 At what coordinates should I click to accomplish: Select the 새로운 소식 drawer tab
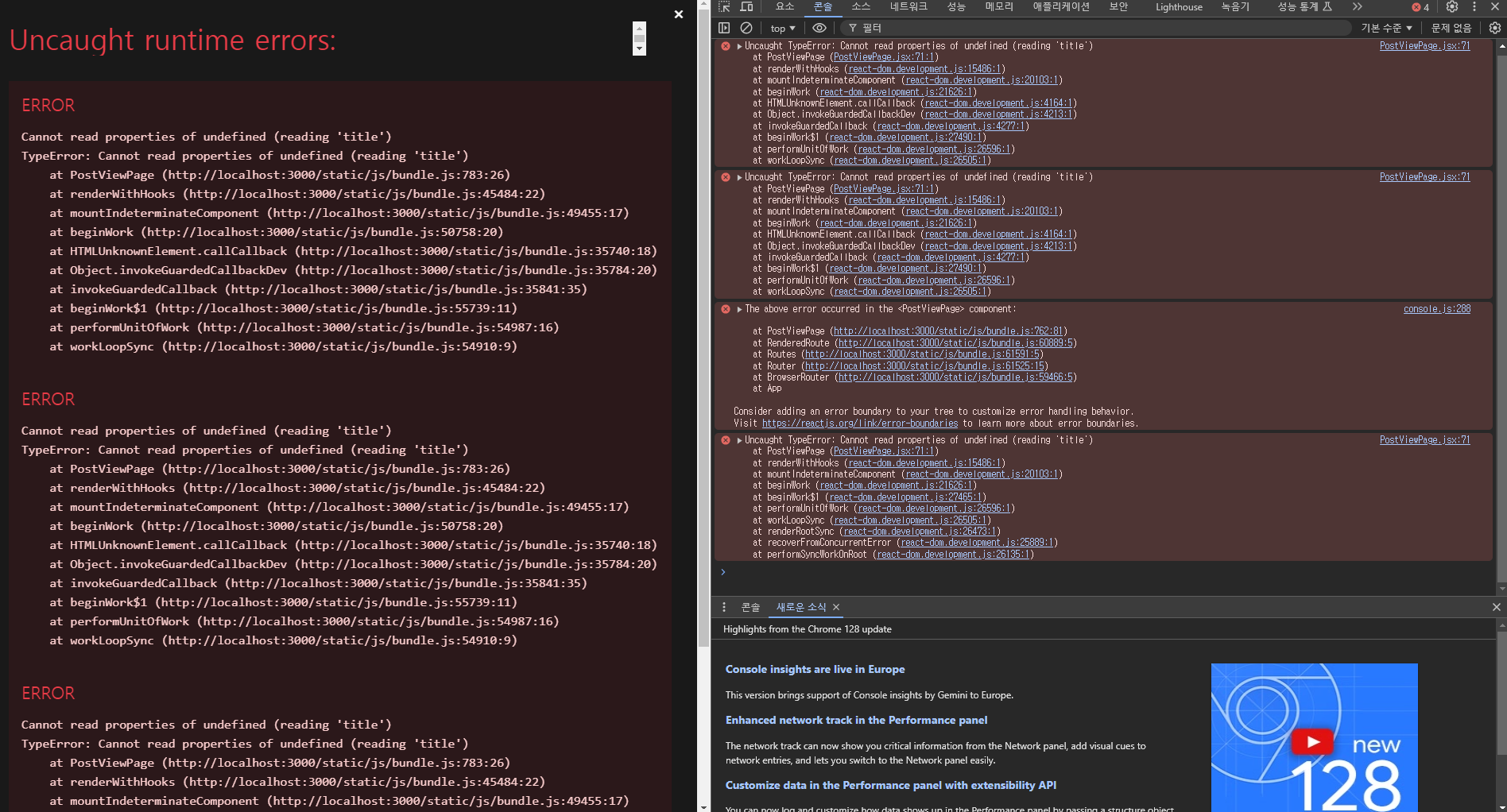(x=801, y=607)
